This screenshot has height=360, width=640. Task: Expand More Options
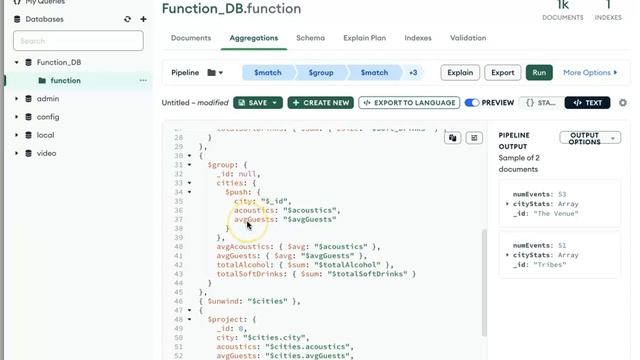point(590,73)
